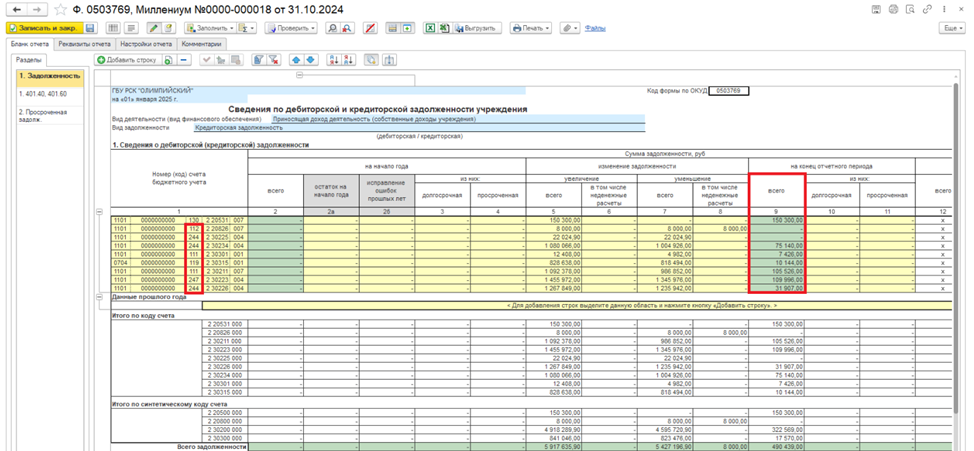Click the copy row icon after Добавить строку
The image size is (974, 451).
click(168, 60)
